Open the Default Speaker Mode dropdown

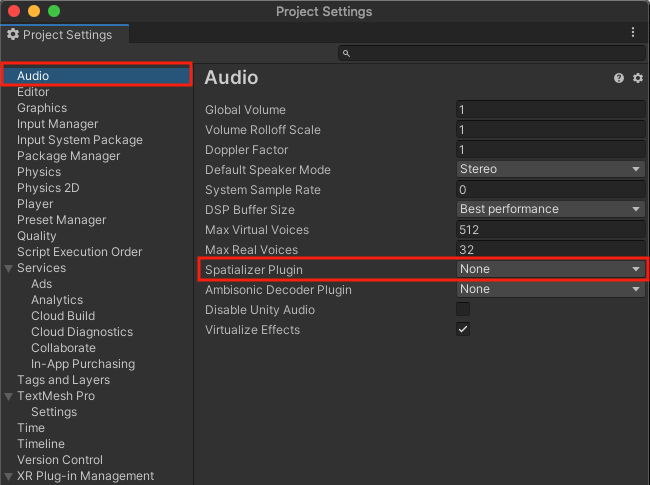point(550,169)
